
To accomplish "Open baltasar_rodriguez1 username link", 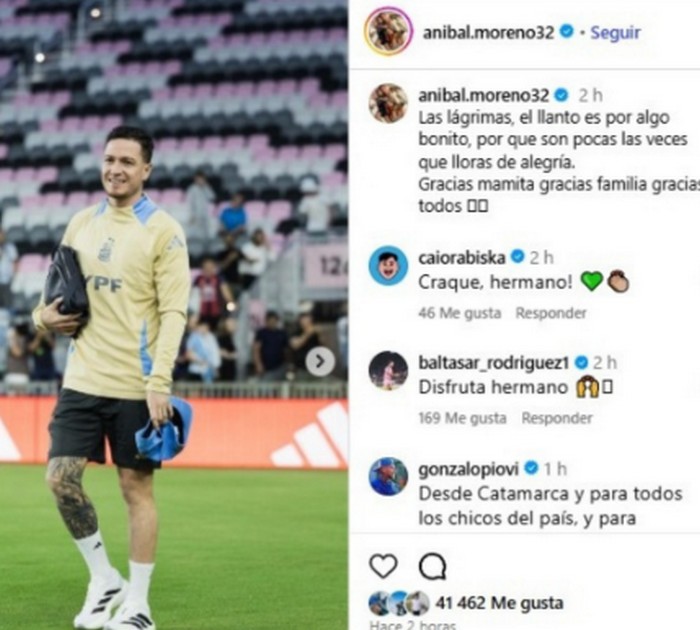I will coord(494,363).
